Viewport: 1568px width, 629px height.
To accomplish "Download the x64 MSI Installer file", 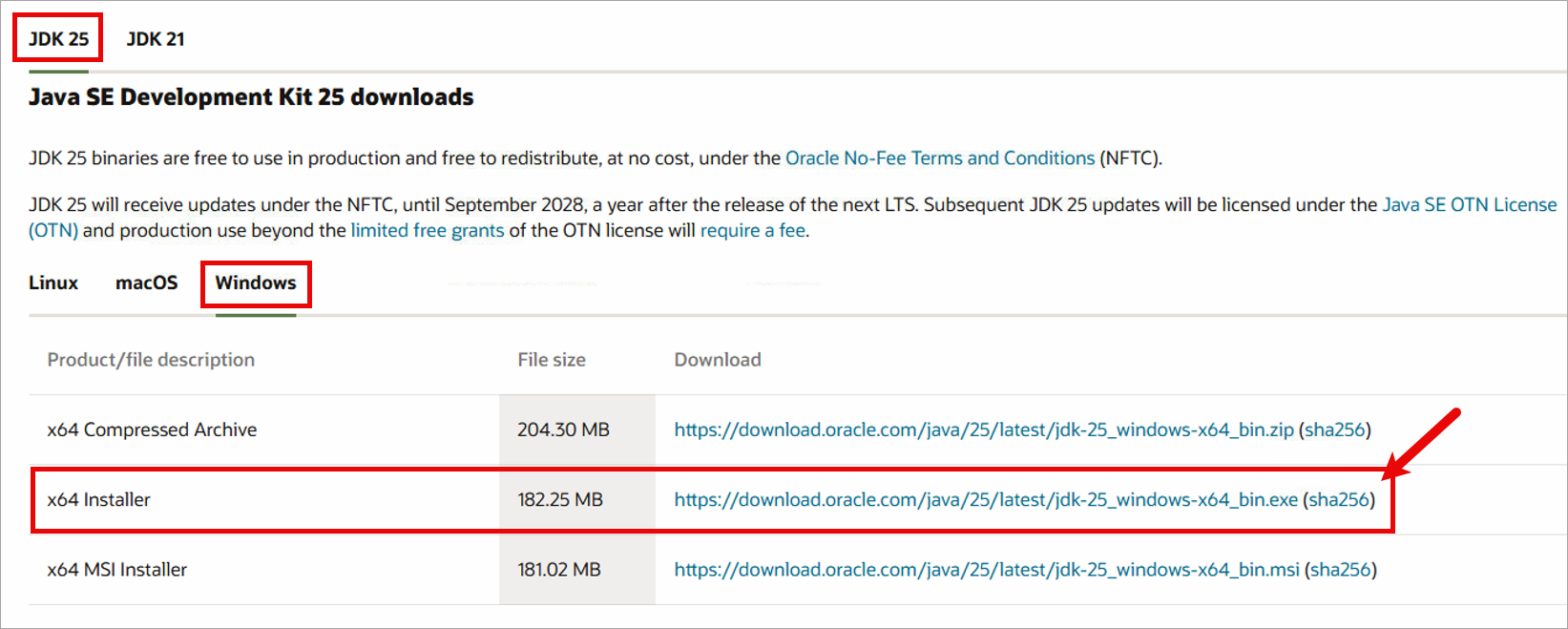I will pos(986,570).
